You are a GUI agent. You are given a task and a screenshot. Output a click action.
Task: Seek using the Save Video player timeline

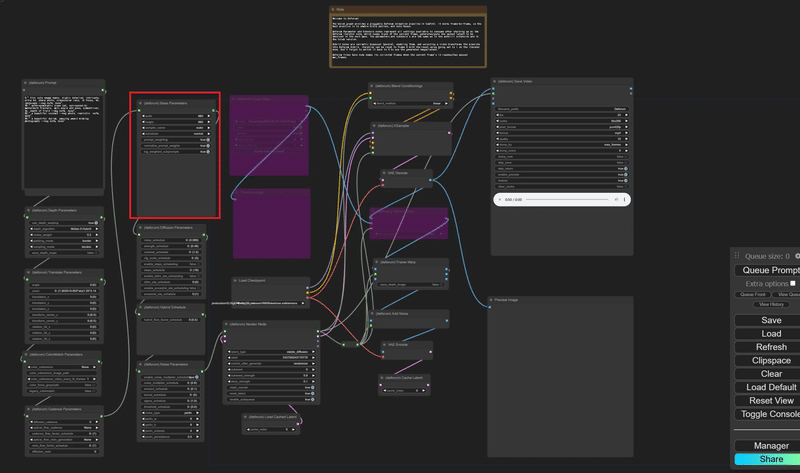pyautogui.click(x=567, y=200)
